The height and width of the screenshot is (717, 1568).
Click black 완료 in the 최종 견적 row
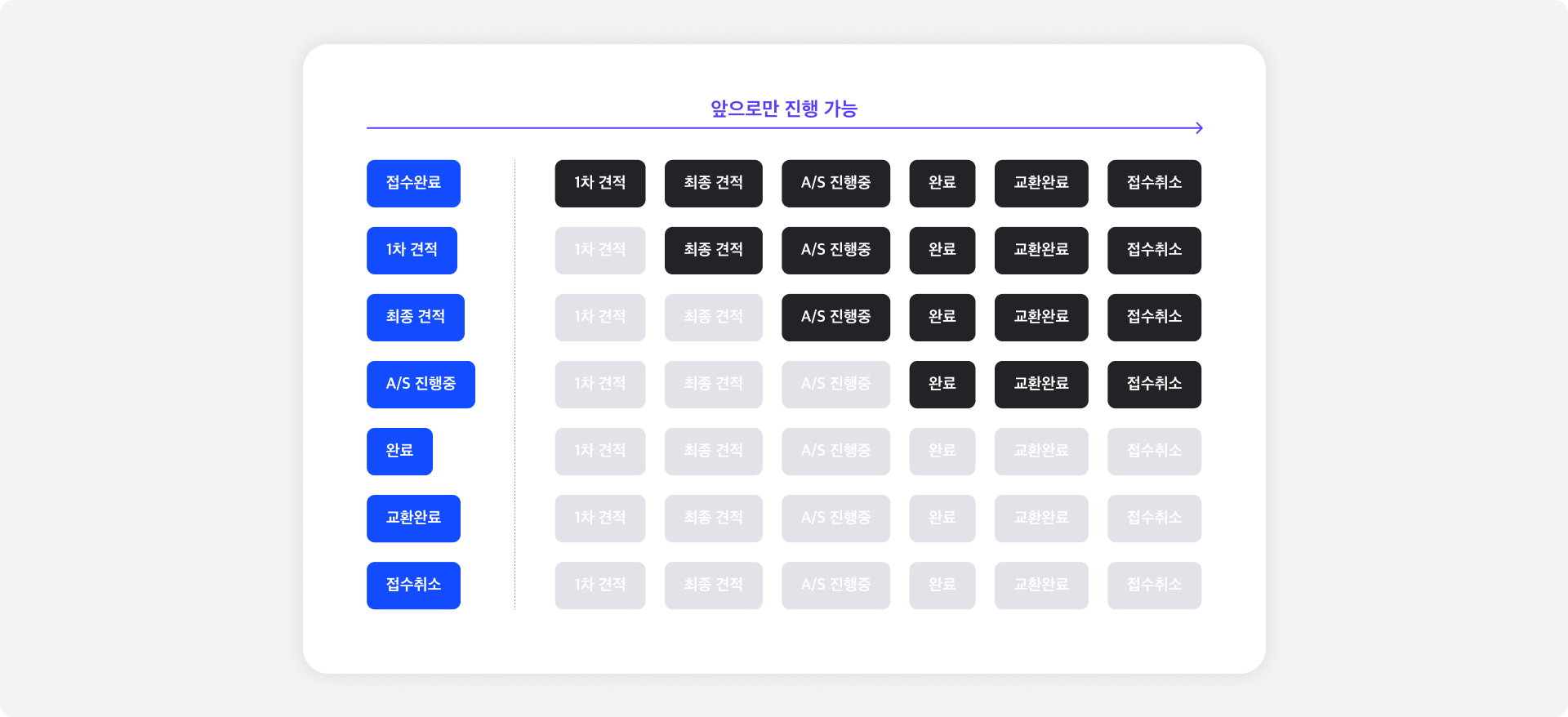point(942,318)
